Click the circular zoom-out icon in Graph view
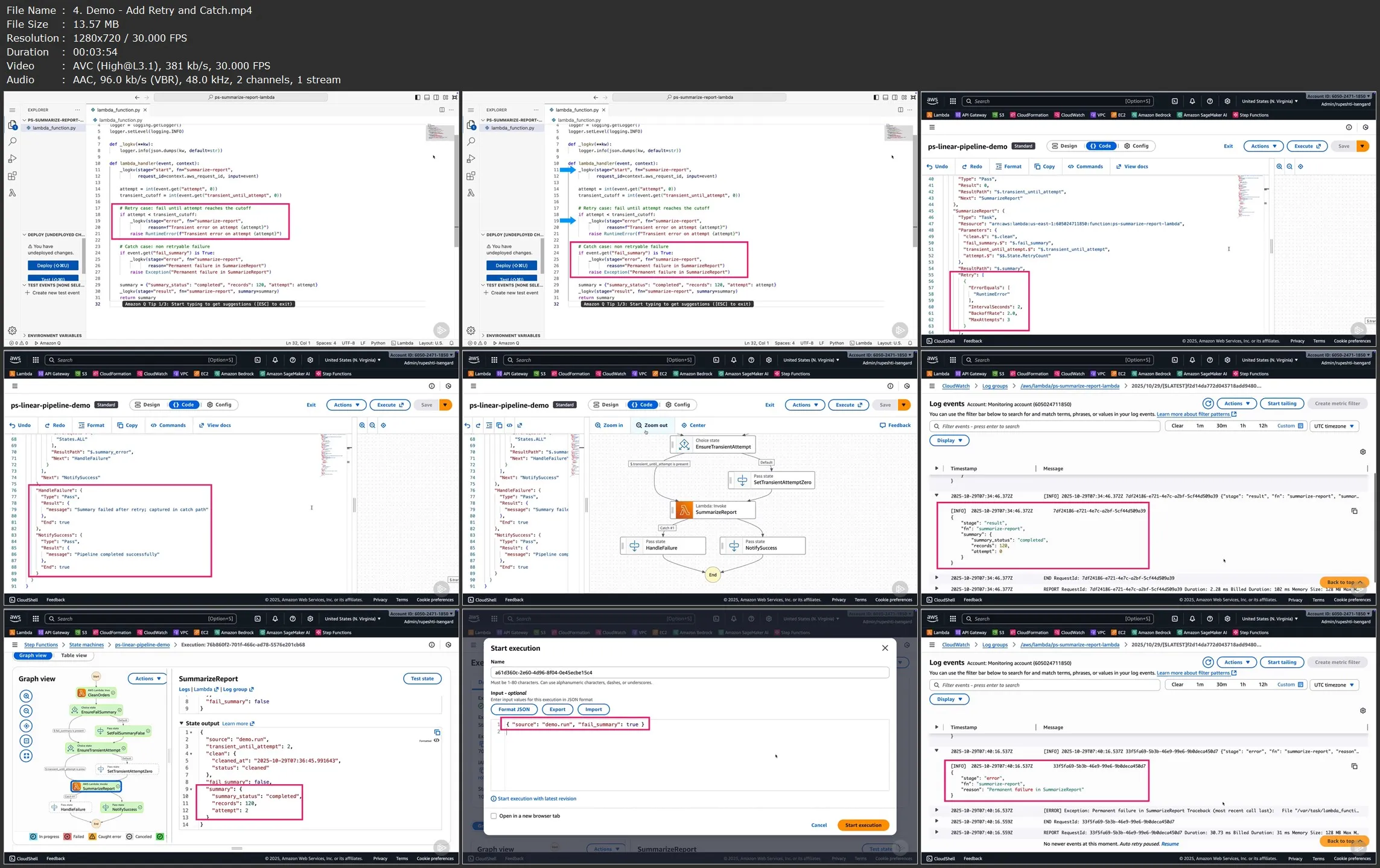The width and height of the screenshot is (1380, 868). pos(26,711)
